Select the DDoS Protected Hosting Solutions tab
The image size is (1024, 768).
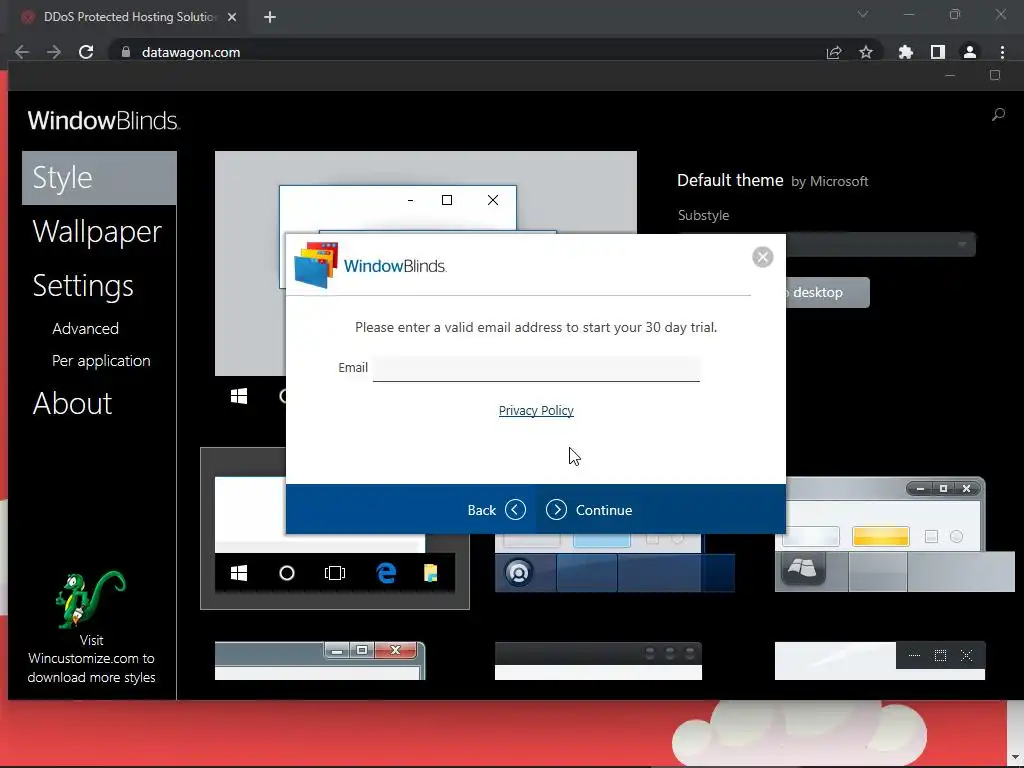point(129,17)
